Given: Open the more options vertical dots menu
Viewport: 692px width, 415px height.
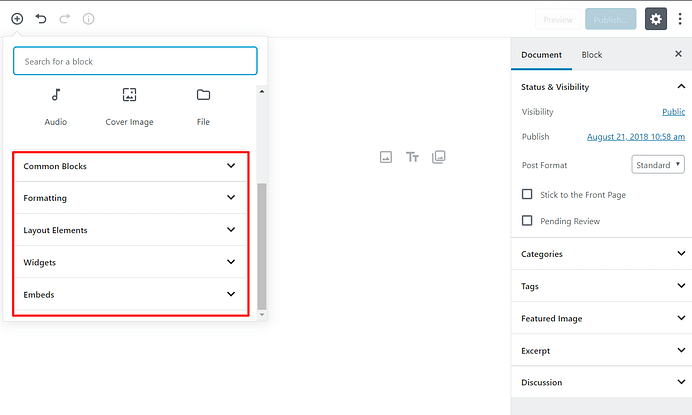Looking at the screenshot, I should (x=680, y=19).
